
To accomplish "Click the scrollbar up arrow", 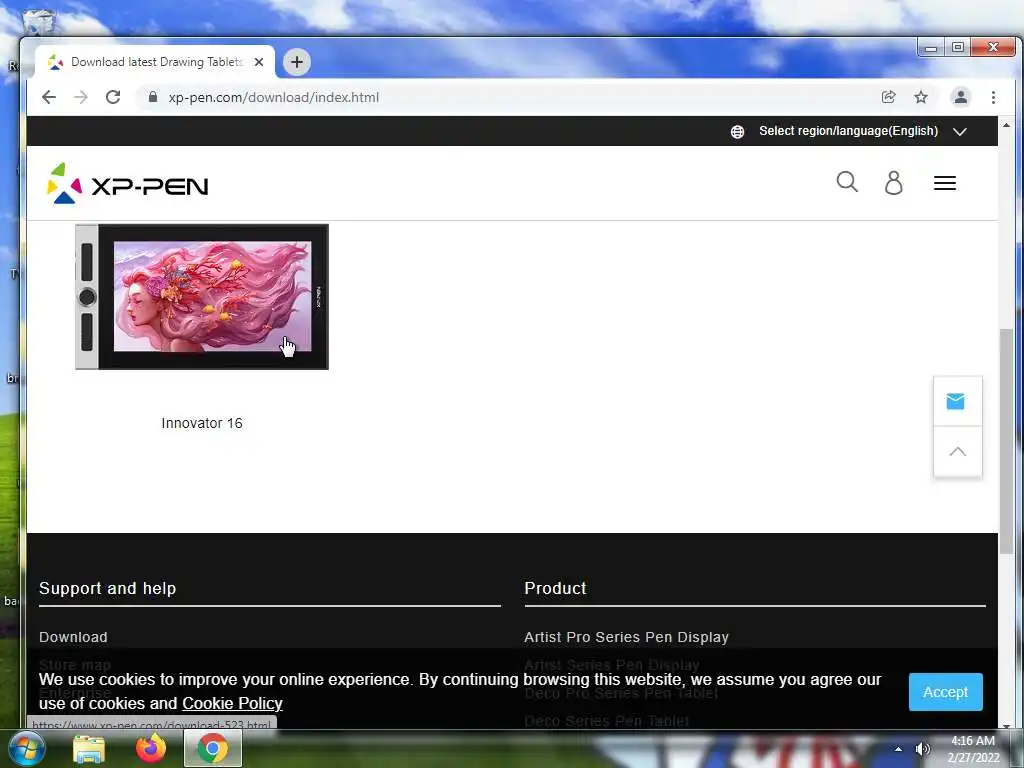I will click(x=1006, y=125).
